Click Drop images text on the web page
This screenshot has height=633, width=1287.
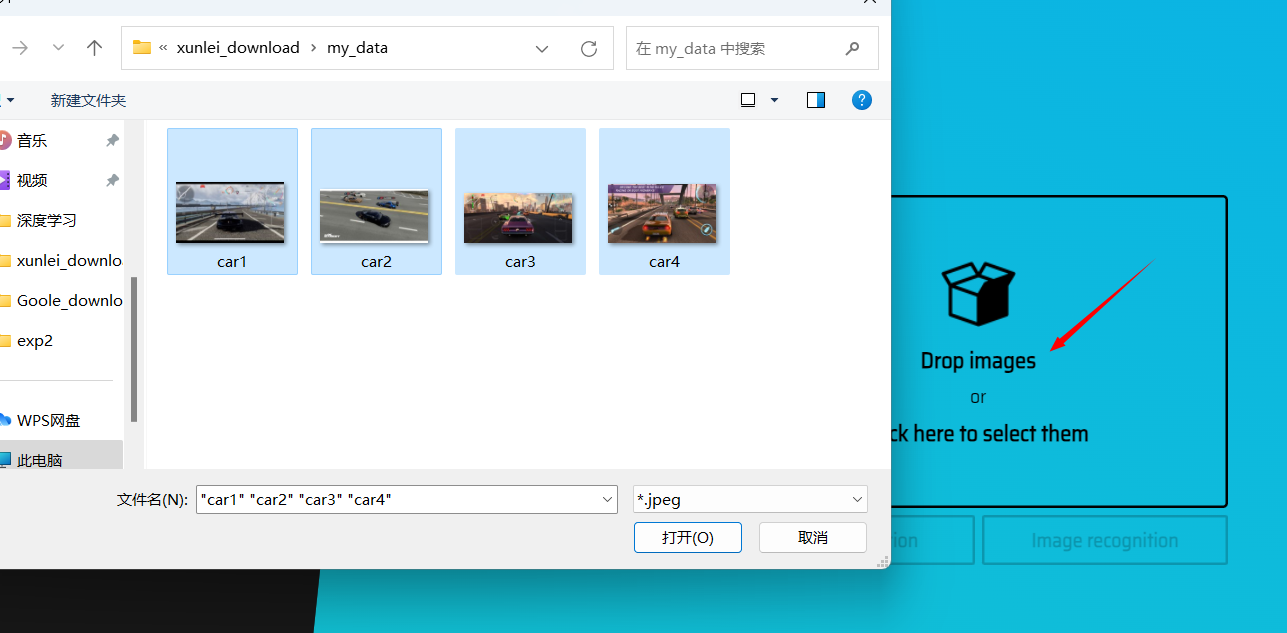pos(978,361)
